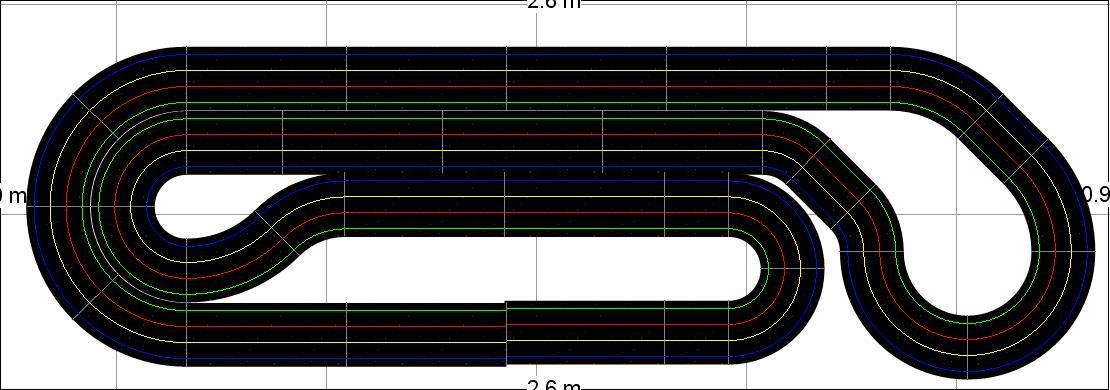Viewport: 1110px width, 390px height.
Task: Click the 0.9 dimension label on the right edge
Action: tap(1097, 194)
